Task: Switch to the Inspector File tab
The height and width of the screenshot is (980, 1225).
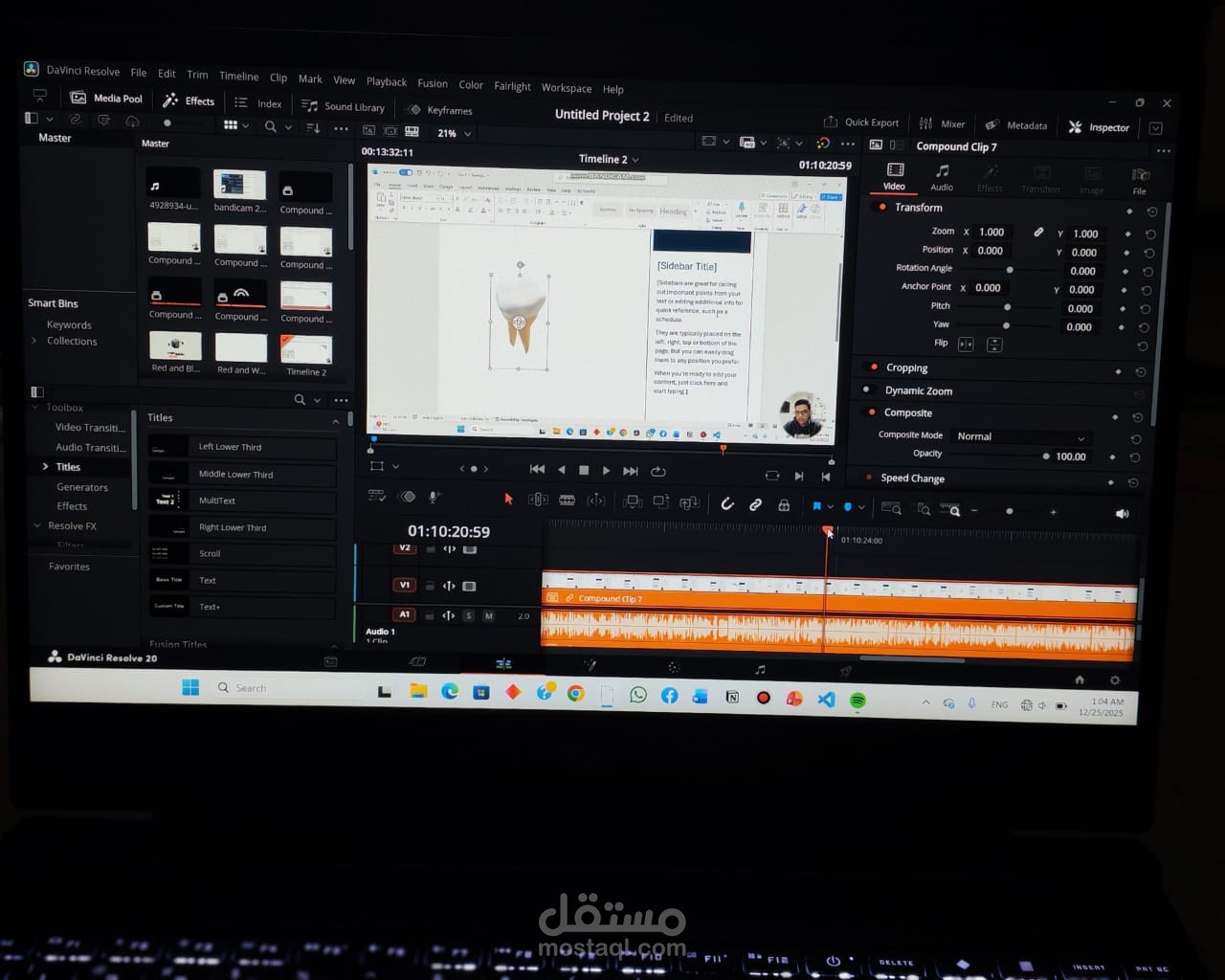Action: [x=1140, y=182]
